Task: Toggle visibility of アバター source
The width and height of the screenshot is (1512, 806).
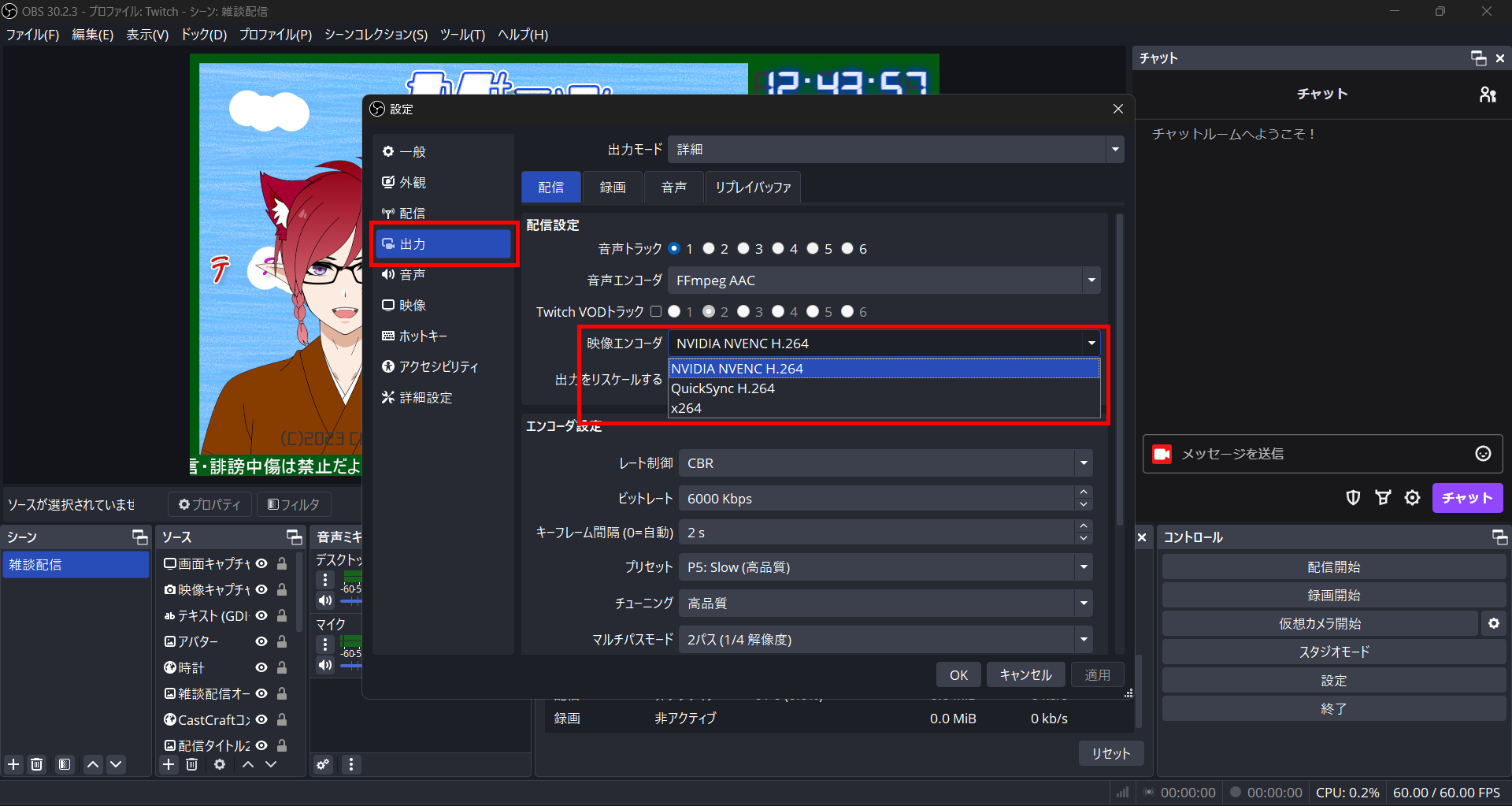Action: [261, 641]
